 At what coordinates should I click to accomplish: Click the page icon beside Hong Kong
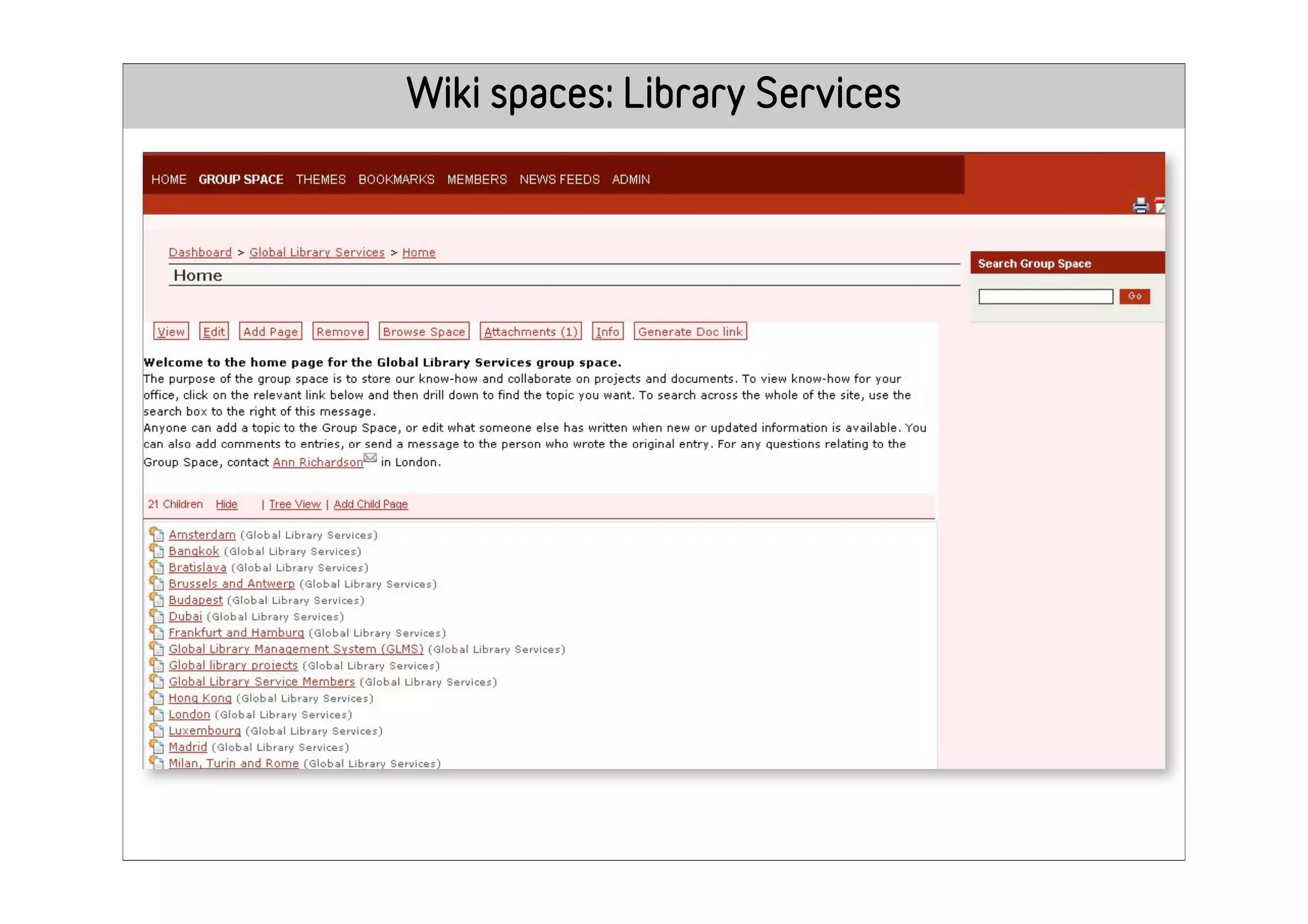click(156, 697)
